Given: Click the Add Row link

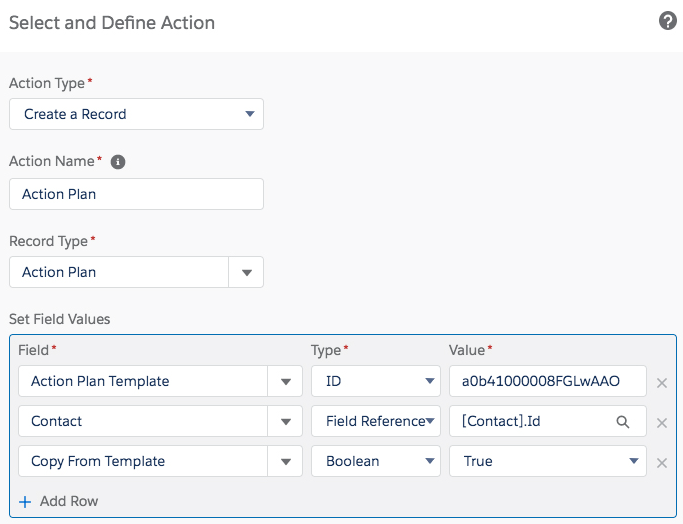Looking at the screenshot, I should click(68, 501).
